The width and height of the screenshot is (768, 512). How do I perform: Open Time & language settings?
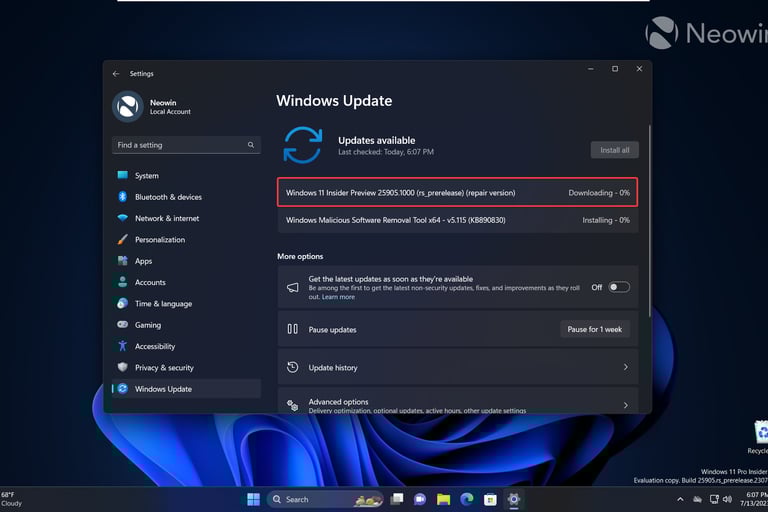186,303
